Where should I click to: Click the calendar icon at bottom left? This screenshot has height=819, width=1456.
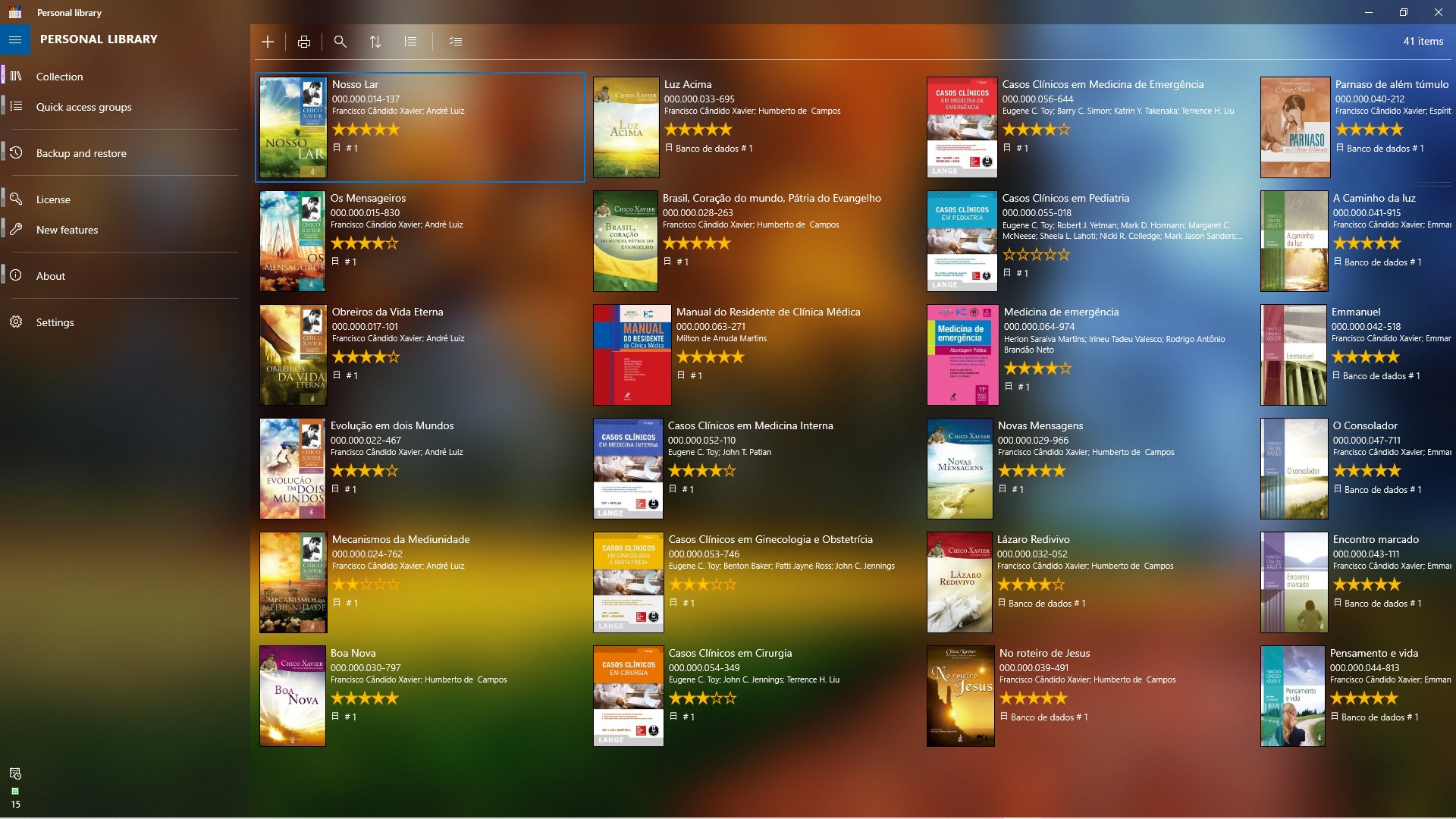(x=15, y=773)
